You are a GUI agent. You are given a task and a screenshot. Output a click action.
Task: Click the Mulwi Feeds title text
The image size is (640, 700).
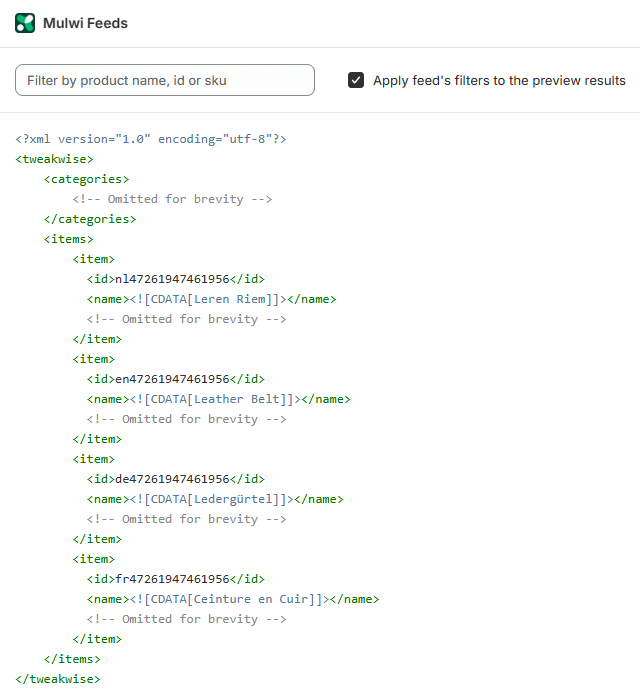coord(85,23)
